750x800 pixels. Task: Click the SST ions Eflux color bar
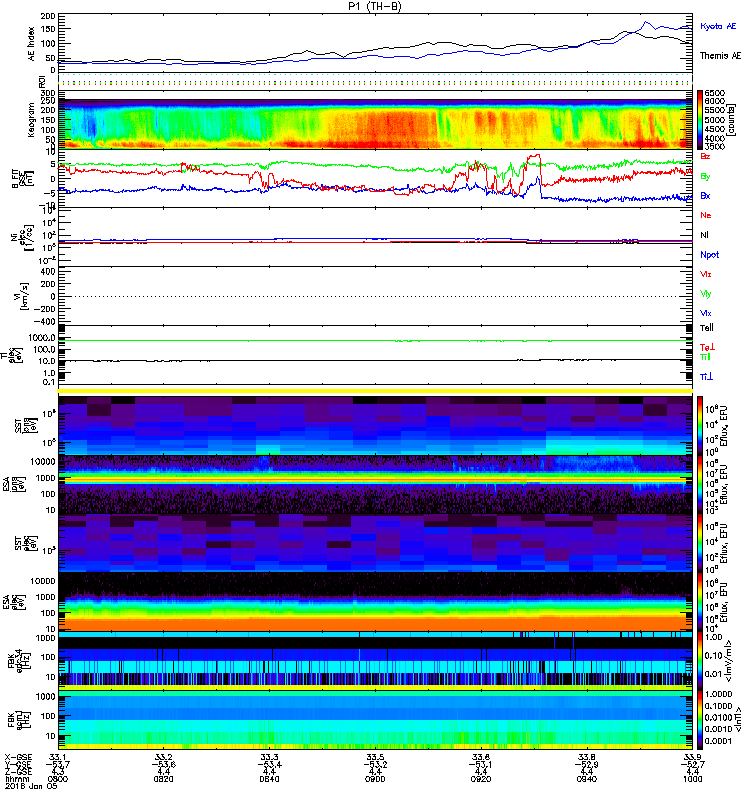[699, 425]
